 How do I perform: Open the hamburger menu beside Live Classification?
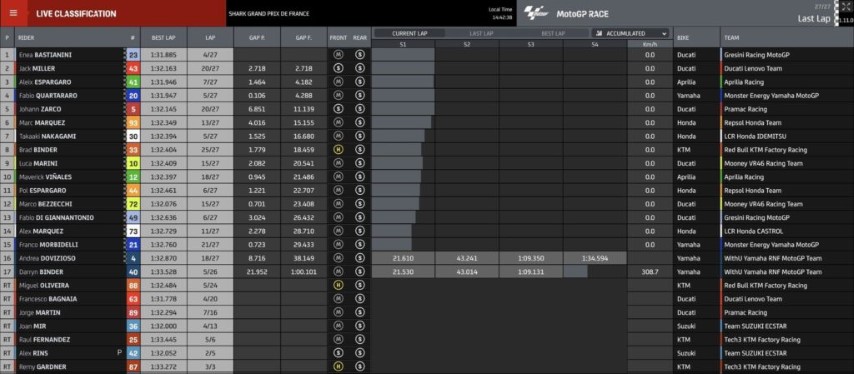13,14
